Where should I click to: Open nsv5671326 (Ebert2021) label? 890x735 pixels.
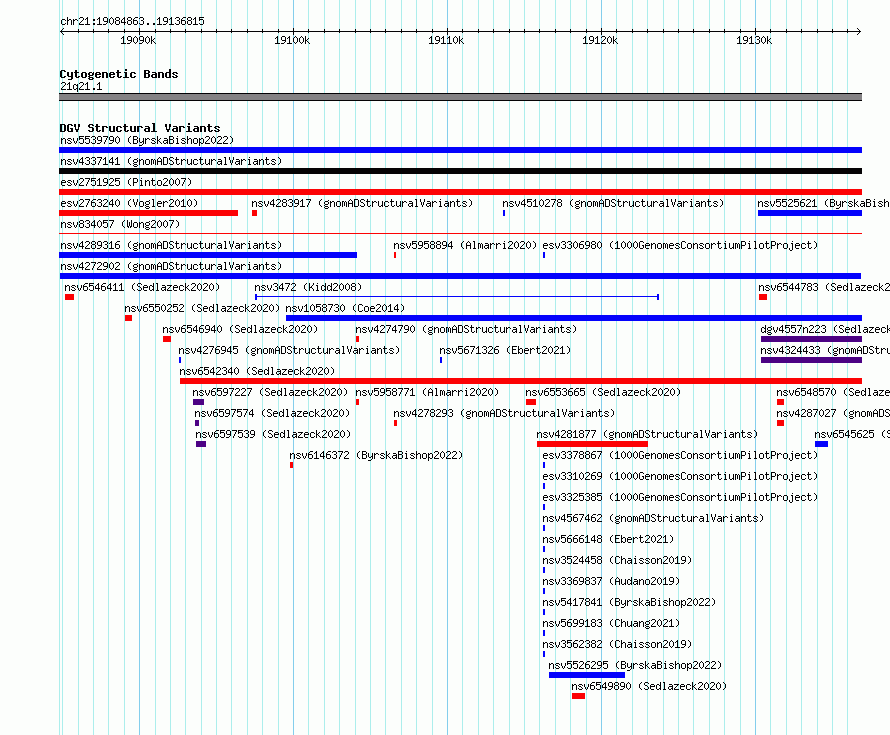tap(505, 350)
